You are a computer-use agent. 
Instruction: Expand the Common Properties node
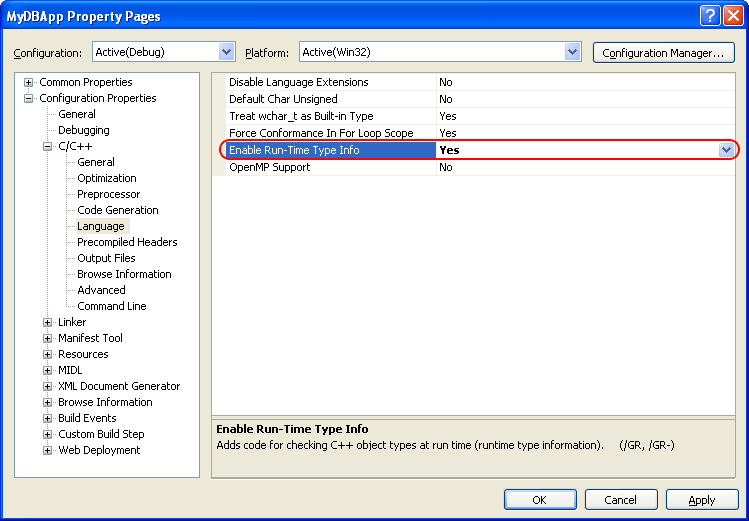[29, 82]
